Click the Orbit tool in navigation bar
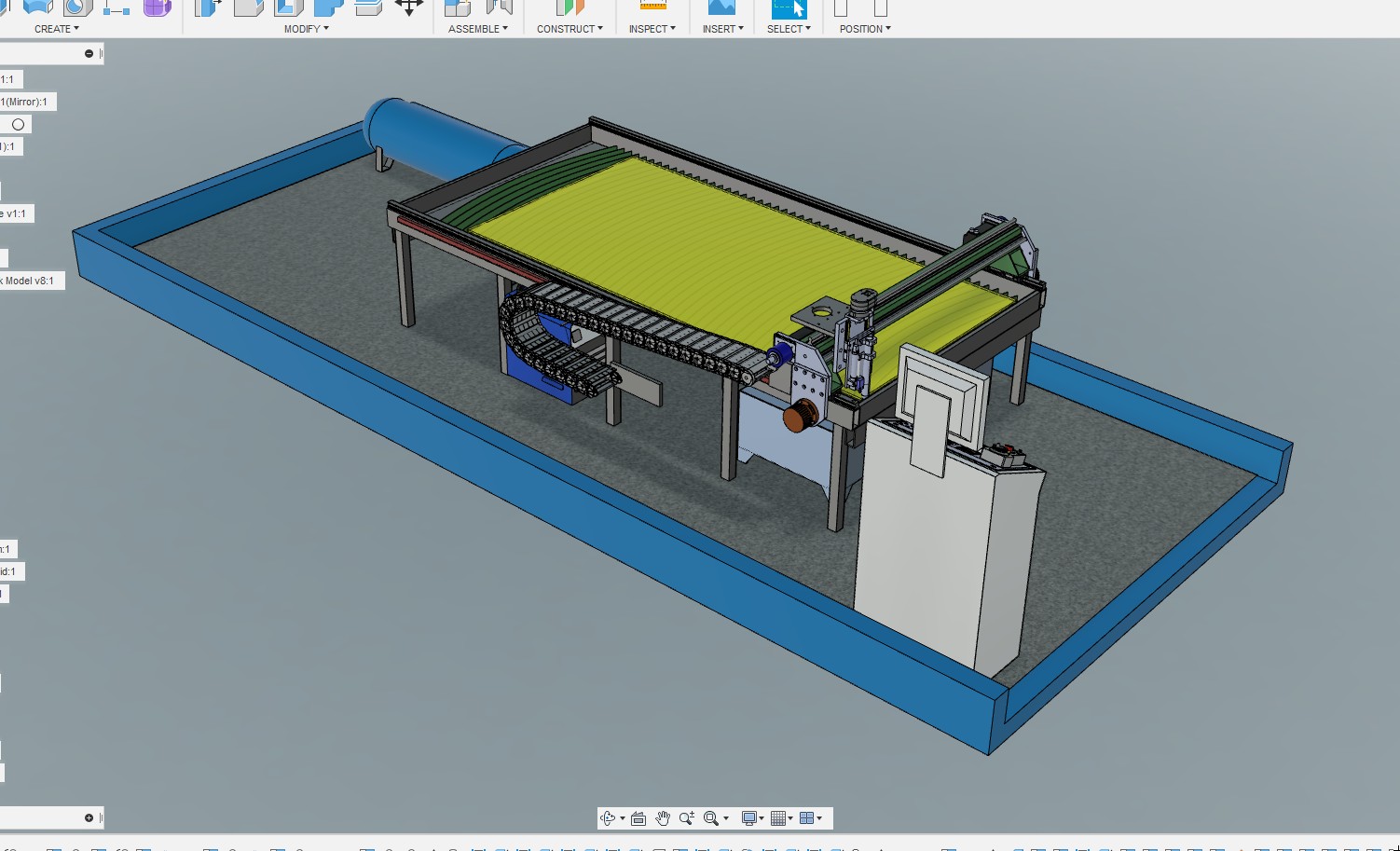This screenshot has width=1400, height=851. 608,818
